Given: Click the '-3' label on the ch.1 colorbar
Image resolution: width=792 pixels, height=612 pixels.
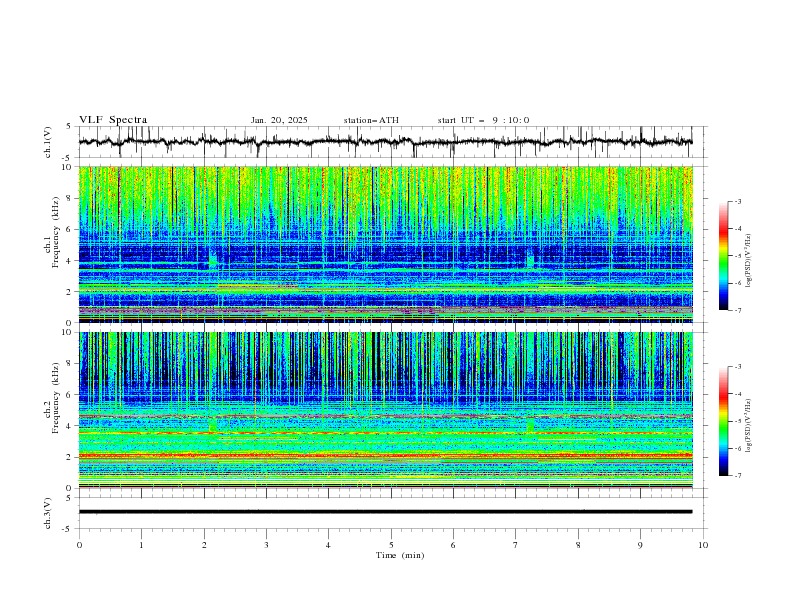Looking at the screenshot, I should tap(738, 201).
